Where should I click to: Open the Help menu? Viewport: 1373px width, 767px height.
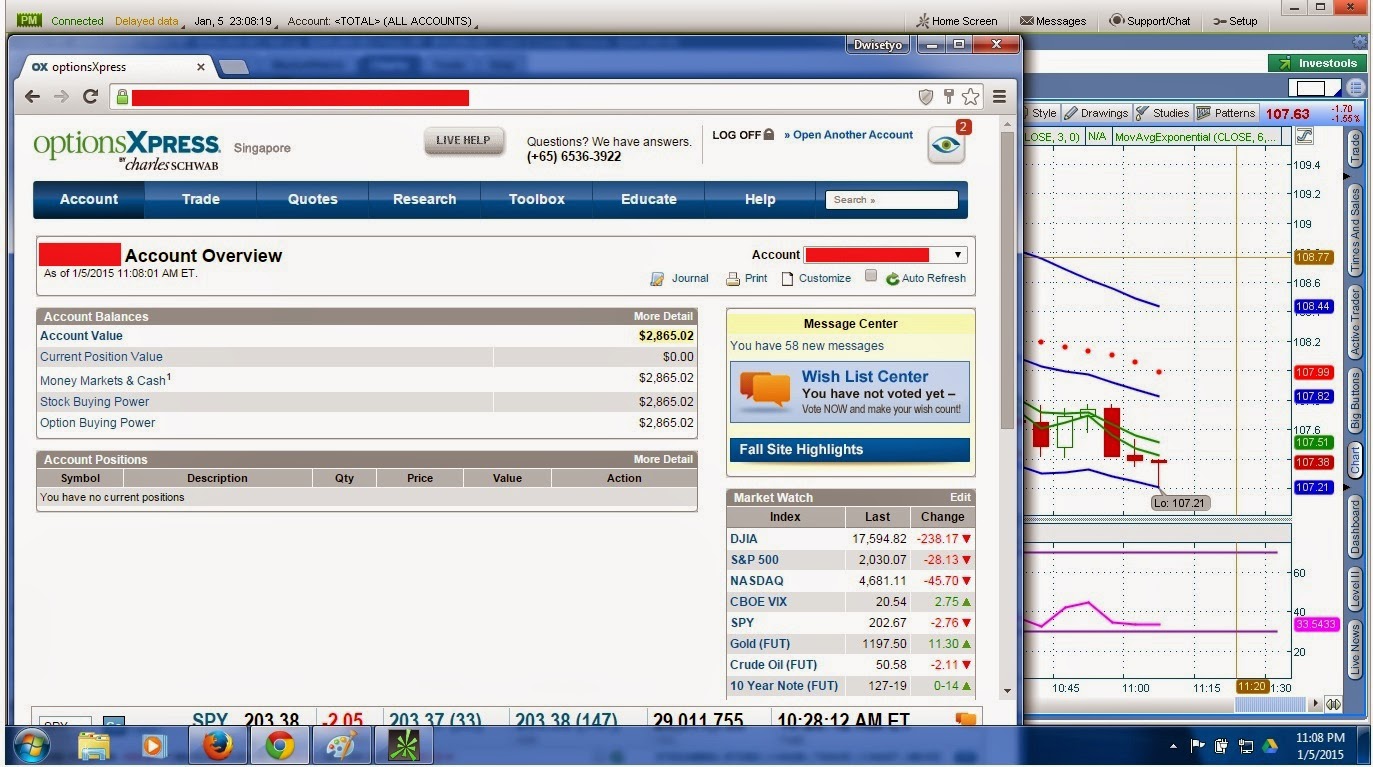pyautogui.click(x=760, y=199)
